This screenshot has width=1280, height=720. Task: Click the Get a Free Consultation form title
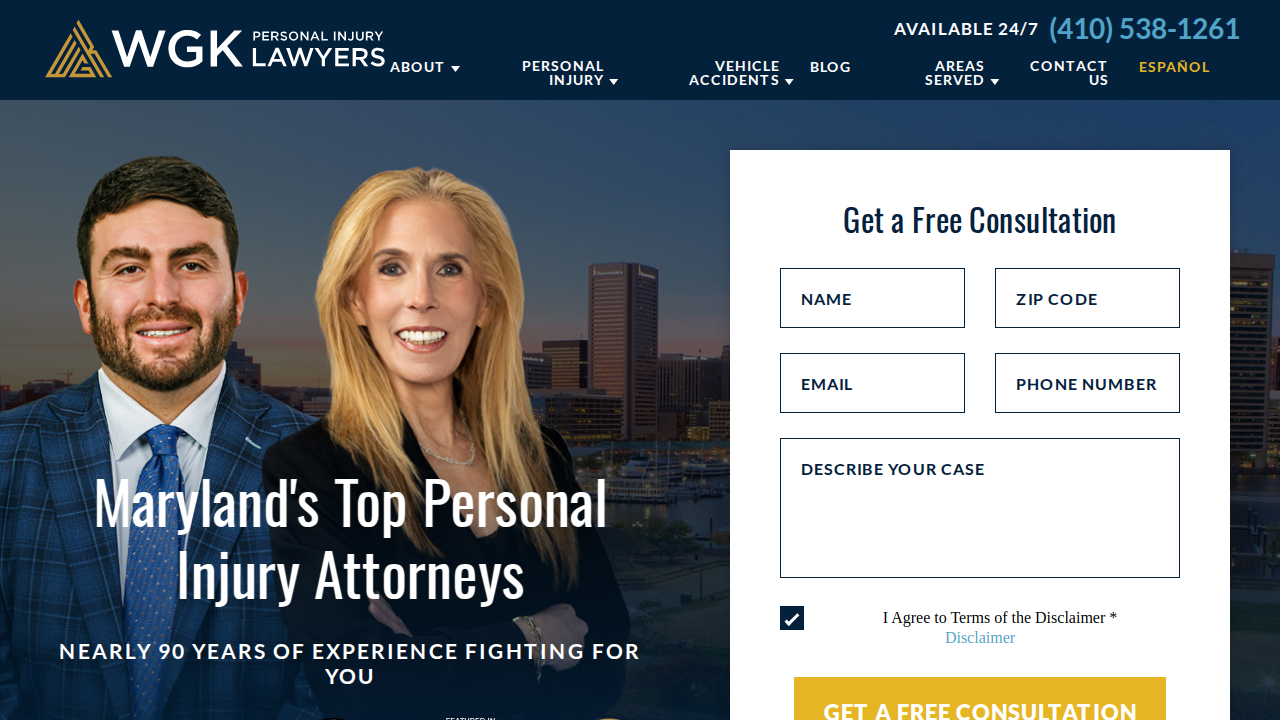pyautogui.click(x=980, y=220)
